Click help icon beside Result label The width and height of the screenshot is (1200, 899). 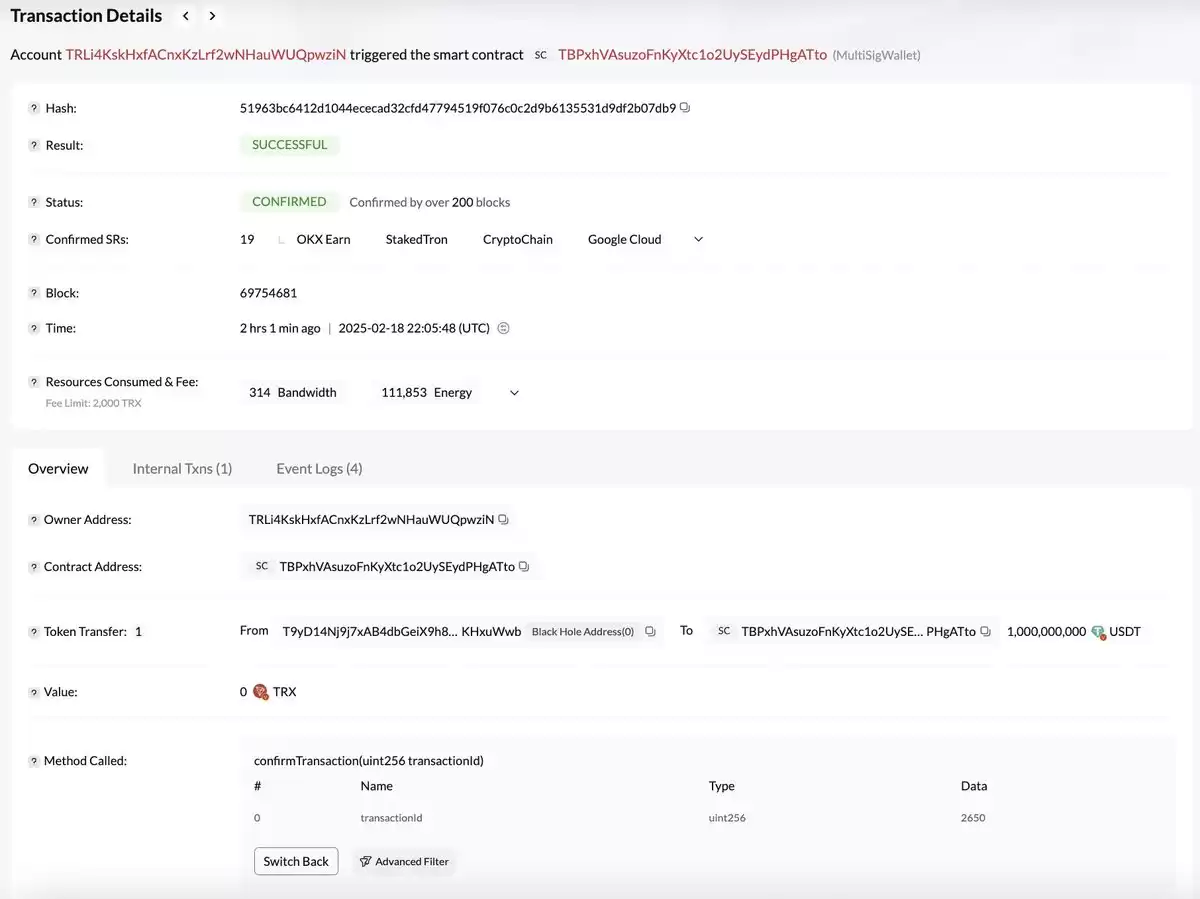click(x=34, y=145)
